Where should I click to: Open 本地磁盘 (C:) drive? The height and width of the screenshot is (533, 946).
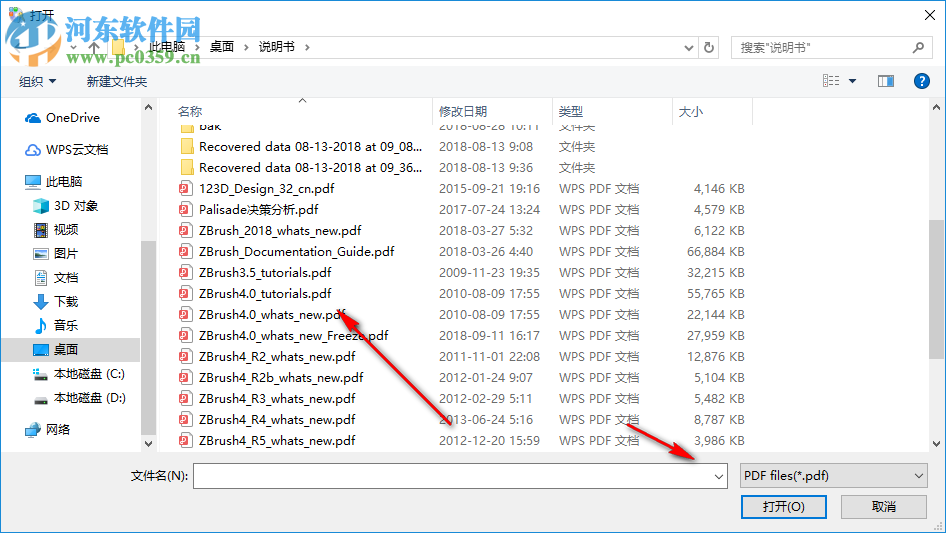pos(89,374)
